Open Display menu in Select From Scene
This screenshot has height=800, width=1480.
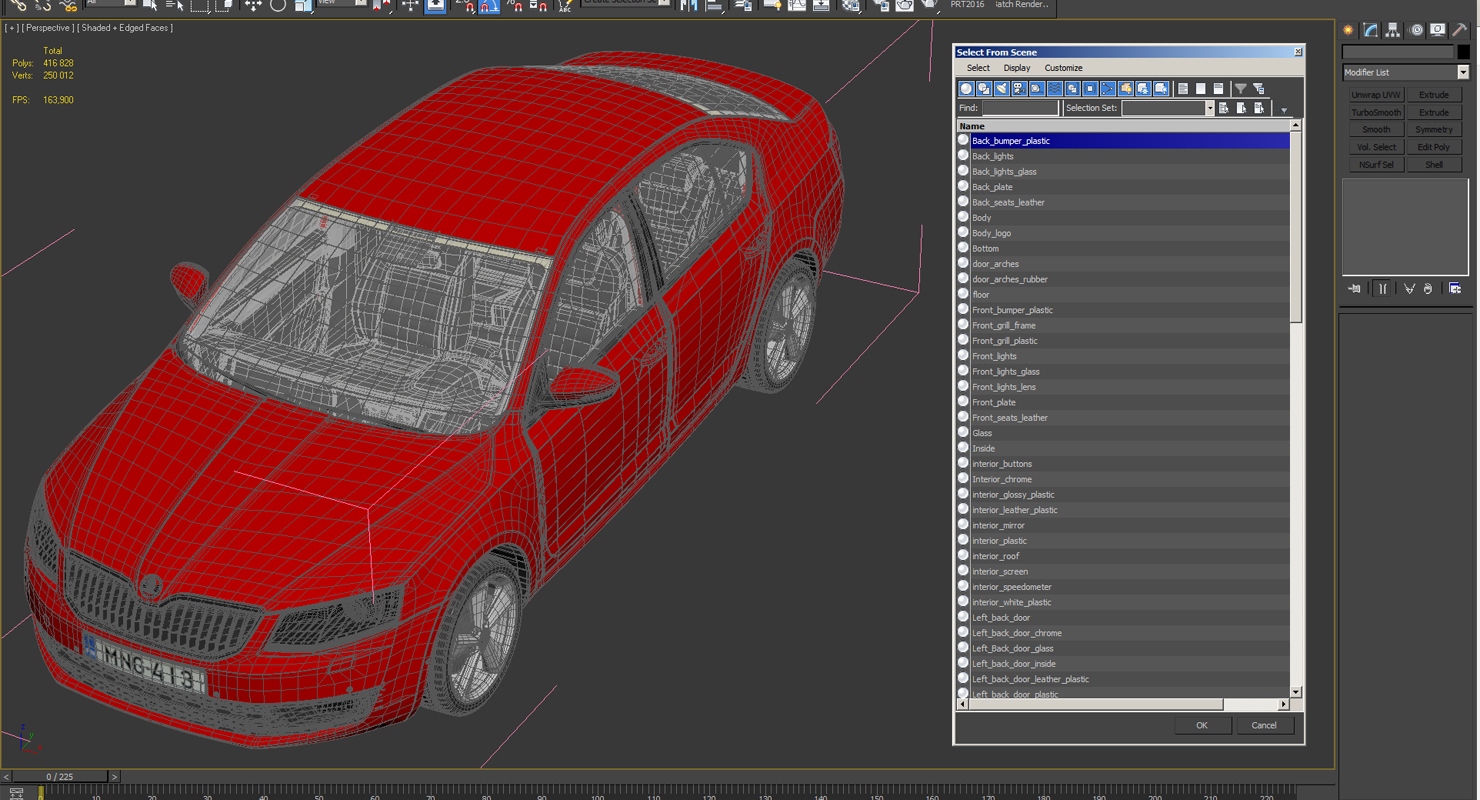pos(1017,68)
